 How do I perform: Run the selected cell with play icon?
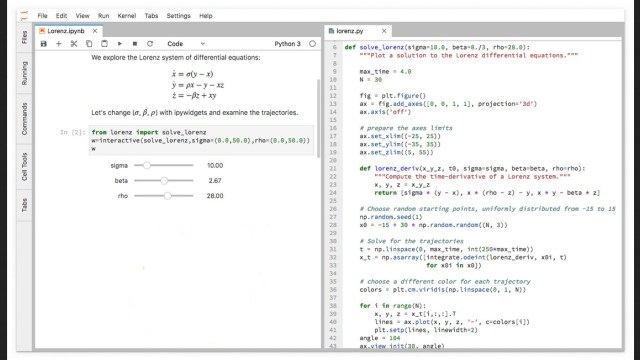(x=120, y=44)
